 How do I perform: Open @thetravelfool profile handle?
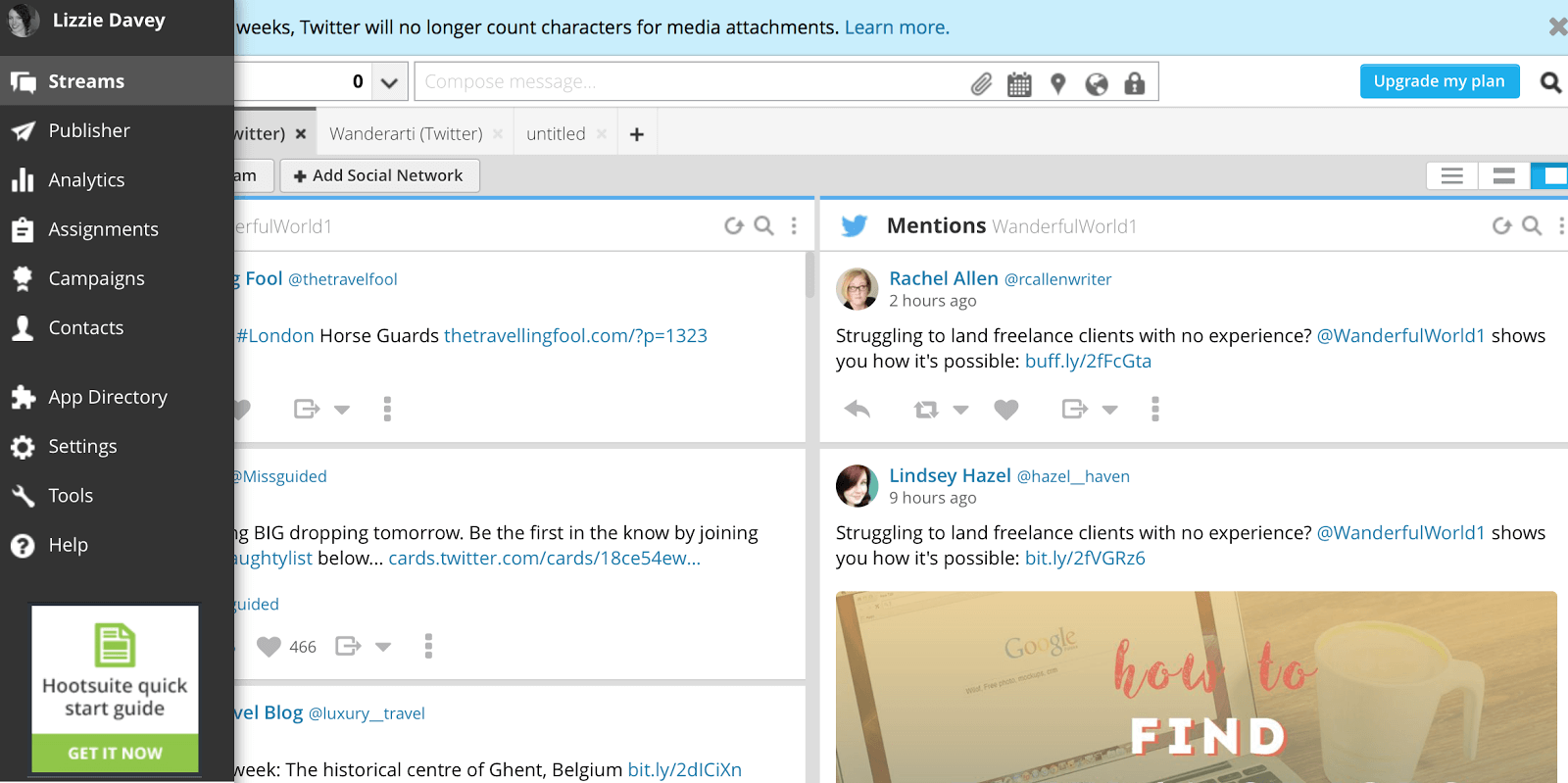point(342,279)
